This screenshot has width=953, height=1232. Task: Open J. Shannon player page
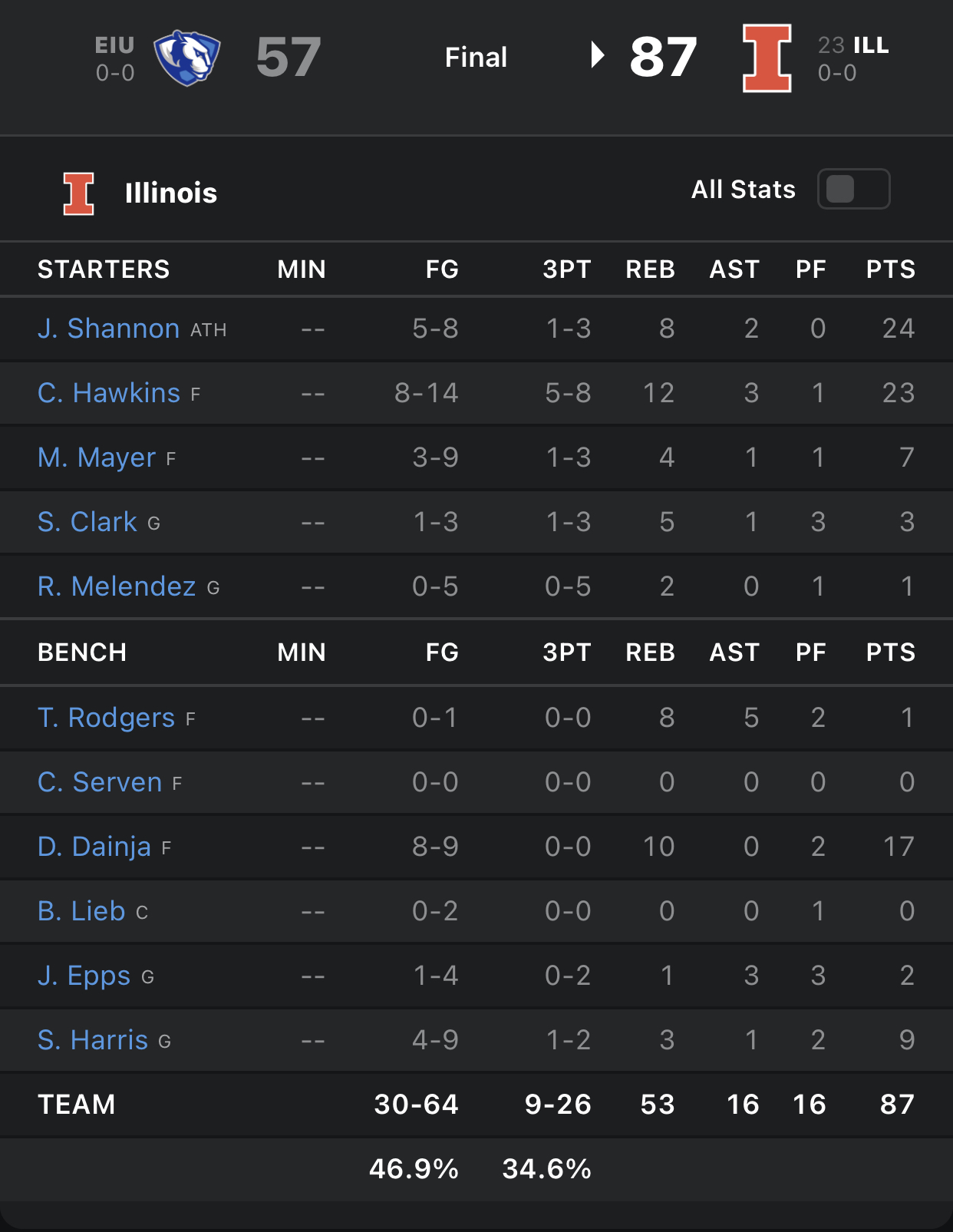(x=108, y=329)
